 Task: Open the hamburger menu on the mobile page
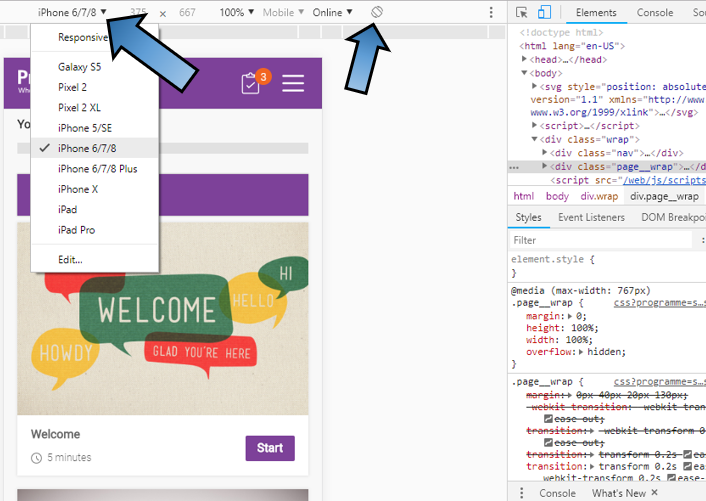click(x=293, y=83)
